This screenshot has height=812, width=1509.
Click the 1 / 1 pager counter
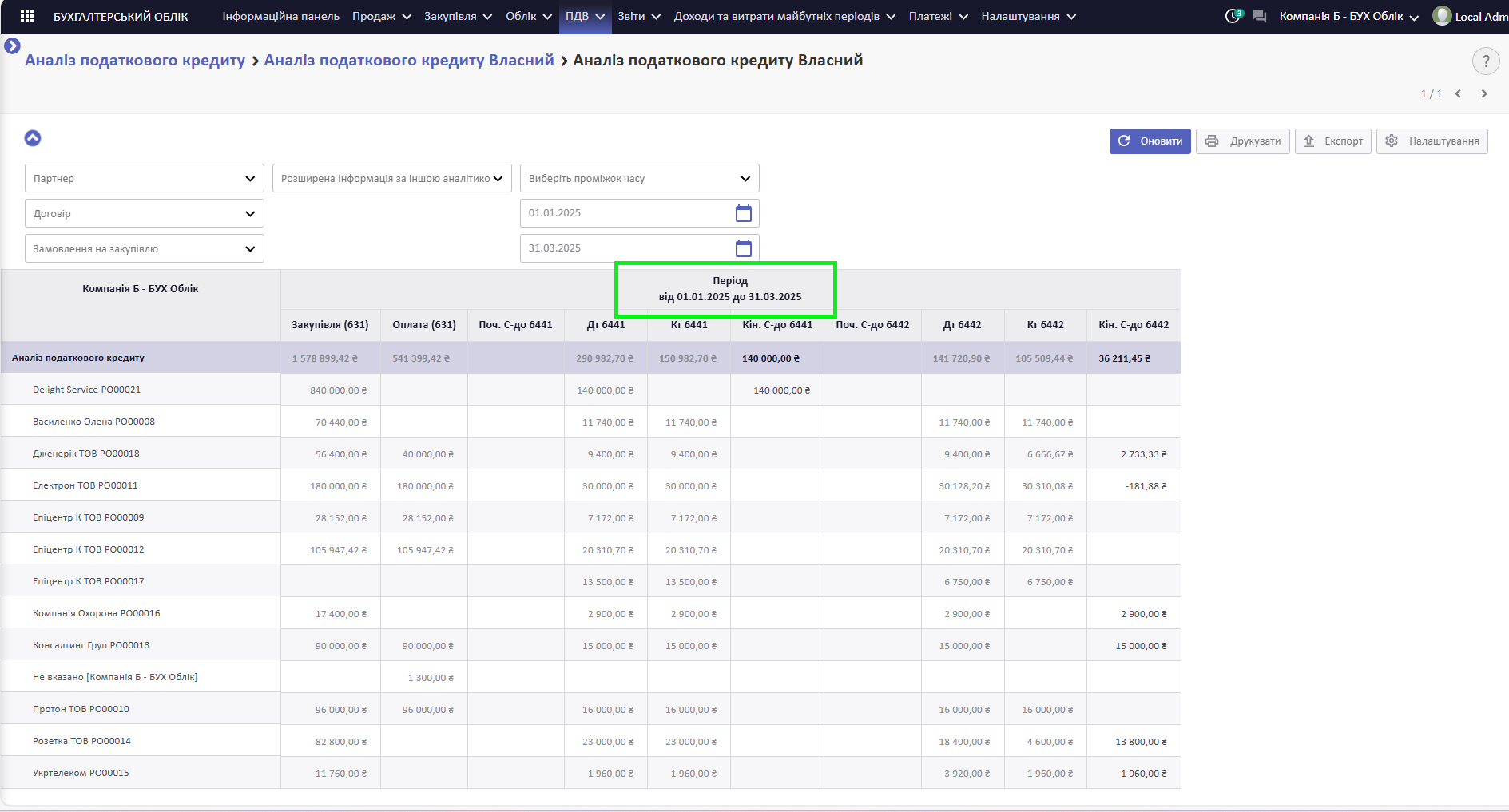tap(1431, 94)
